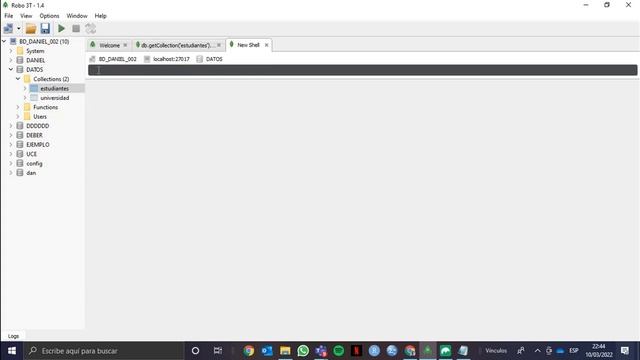Click the rotate view toolbar icon
Screen dimensions: 640x360
(x=91, y=29)
